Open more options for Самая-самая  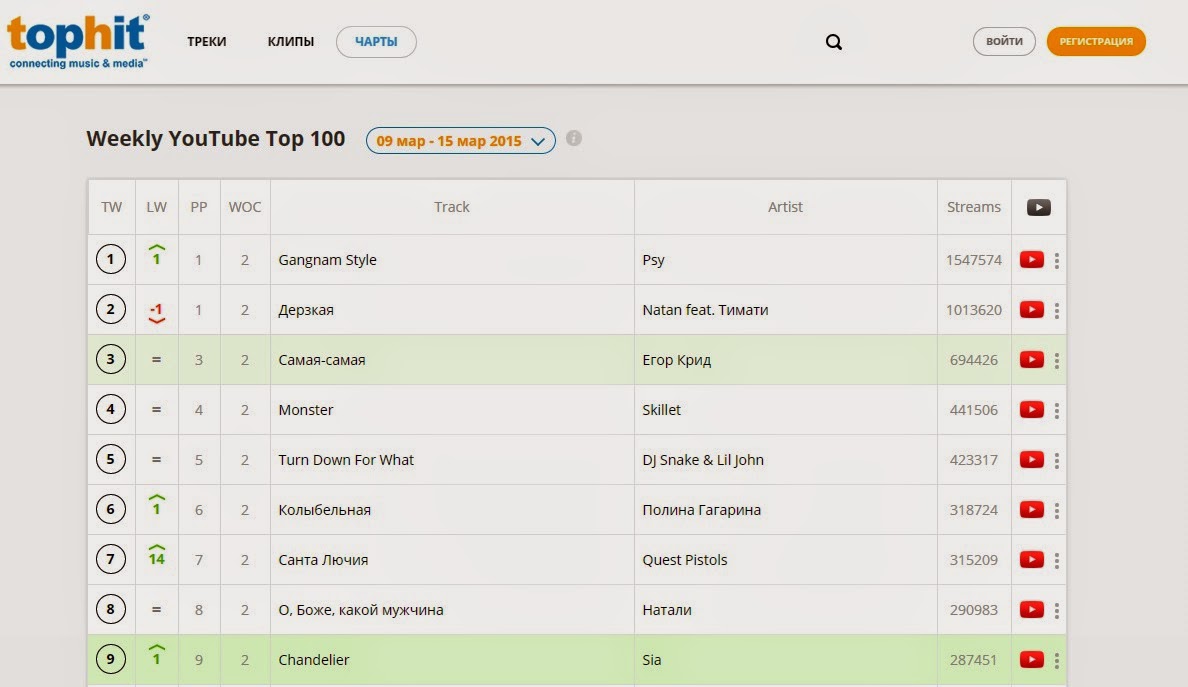1056,361
